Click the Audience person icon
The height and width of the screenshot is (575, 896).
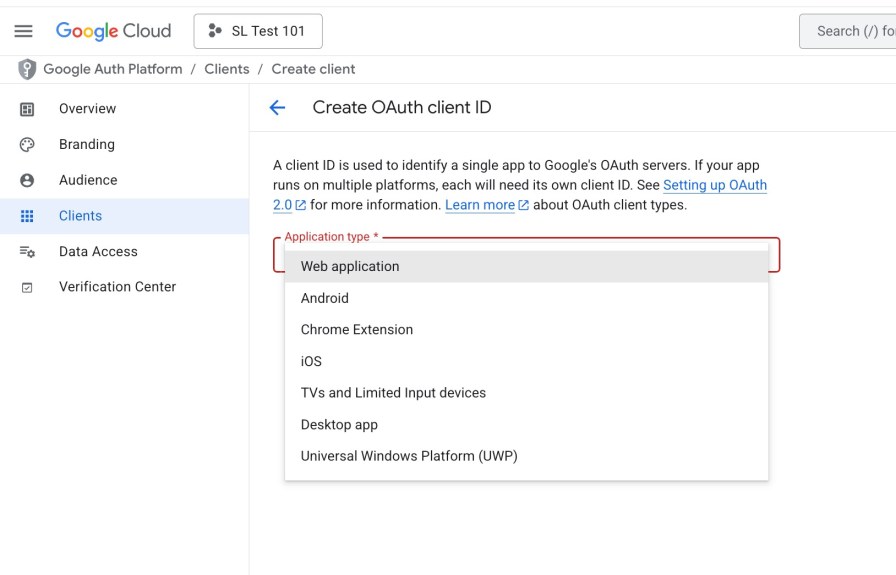coord(27,180)
